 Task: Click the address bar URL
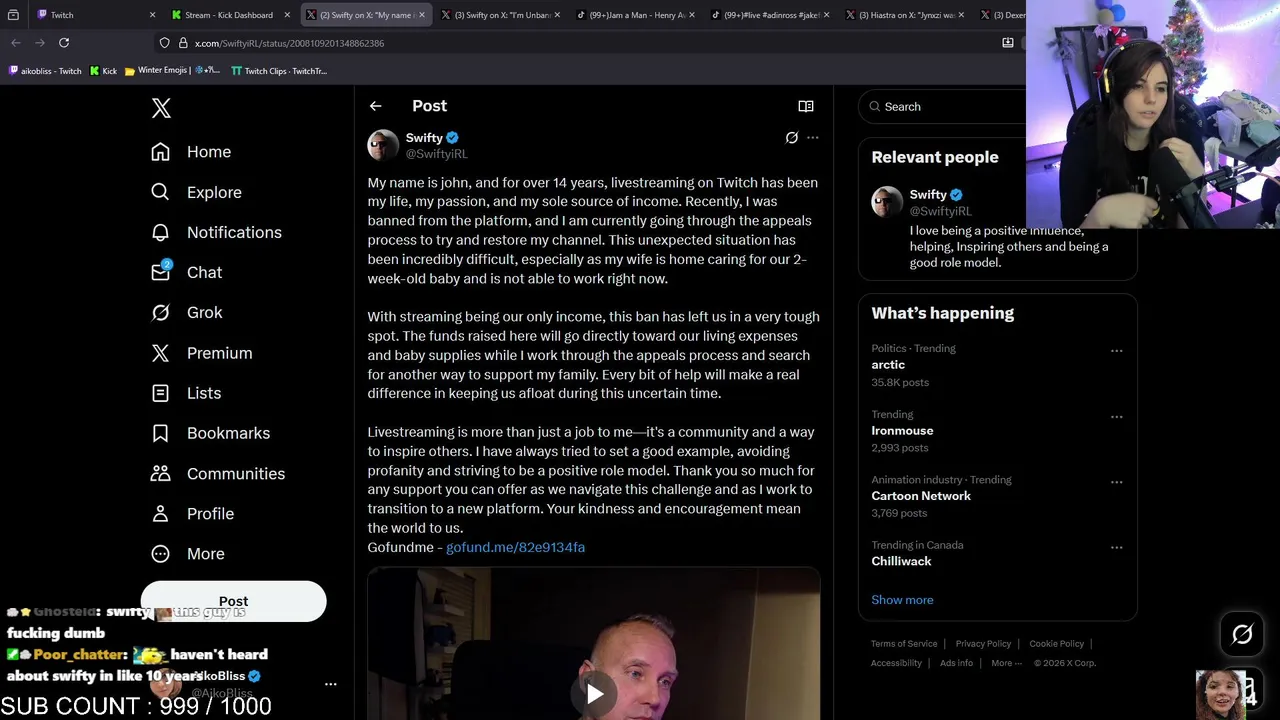pos(289,43)
